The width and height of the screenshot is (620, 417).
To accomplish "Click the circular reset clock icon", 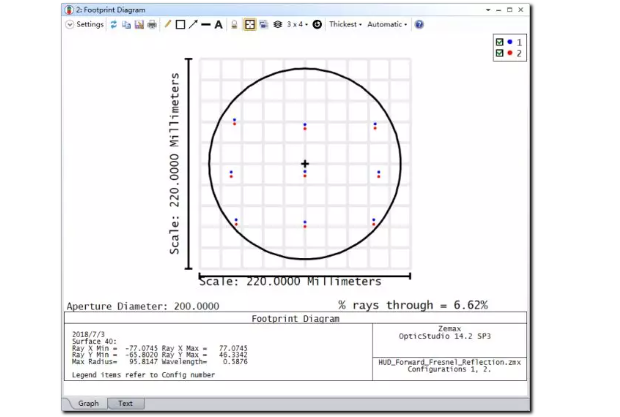I will 317,25.
